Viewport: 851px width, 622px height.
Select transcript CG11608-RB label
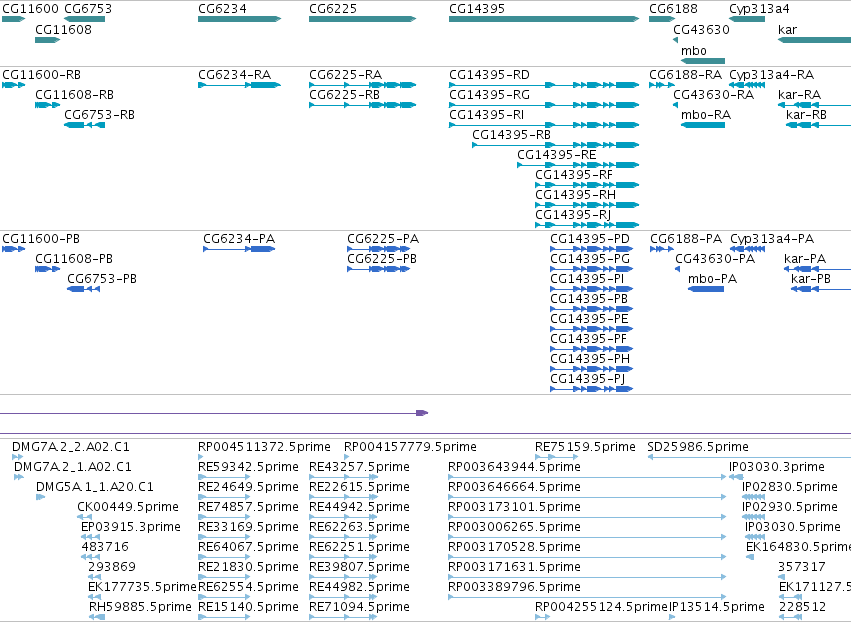(x=75, y=95)
